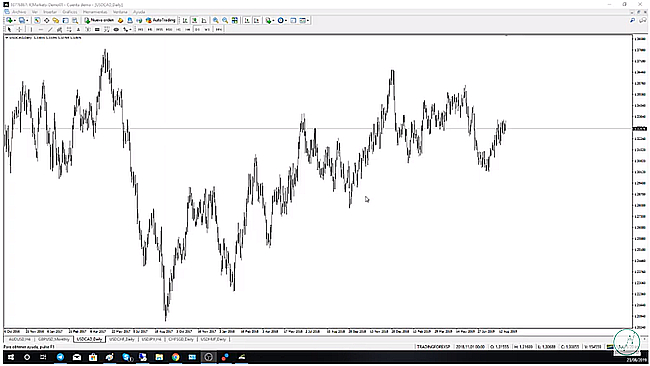Click the zoom in magnifier icon
Image resolution: width=650 pixels, height=366 pixels.
(216, 20)
